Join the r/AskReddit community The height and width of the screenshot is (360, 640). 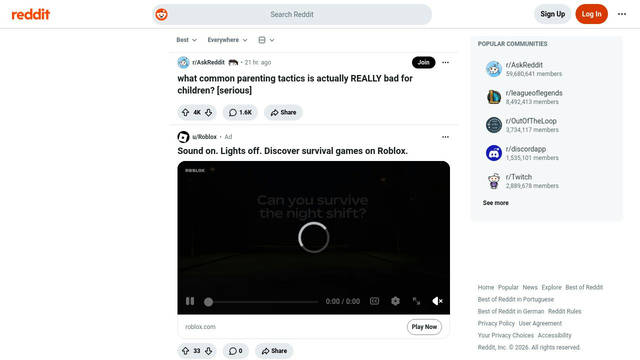[x=423, y=62]
